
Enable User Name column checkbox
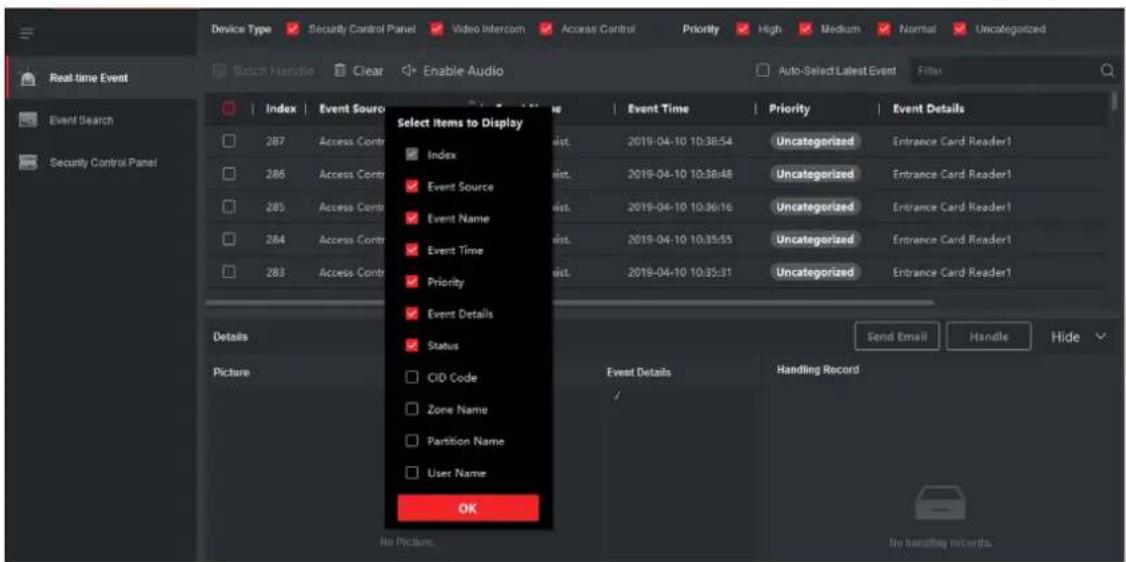coord(412,473)
